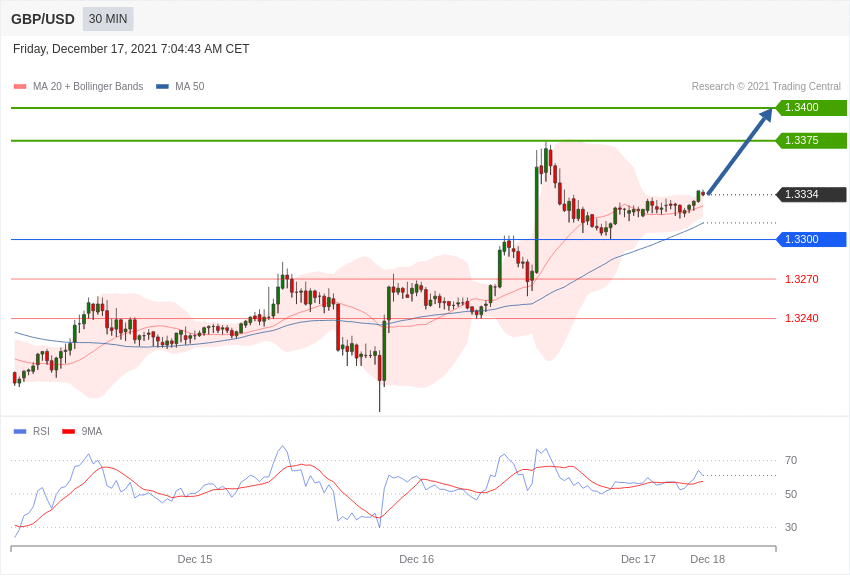Click the Dec 17 date axis marker
Image resolution: width=850 pixels, height=576 pixels.
pyautogui.click(x=638, y=559)
